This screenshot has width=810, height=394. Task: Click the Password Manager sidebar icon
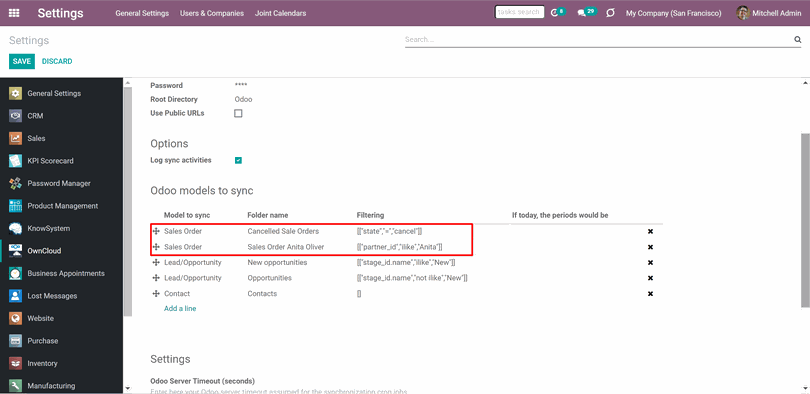tap(15, 183)
